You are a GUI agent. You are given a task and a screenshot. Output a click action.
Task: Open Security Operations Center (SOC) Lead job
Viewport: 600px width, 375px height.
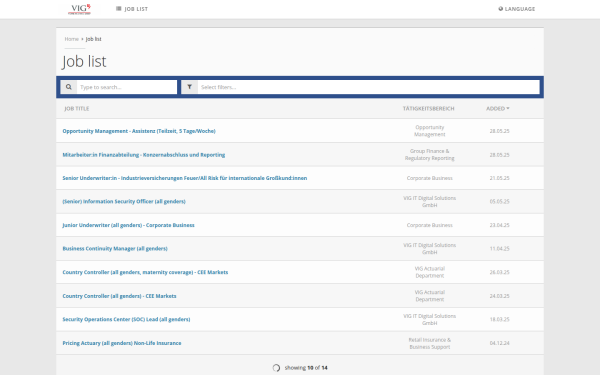click(126, 320)
